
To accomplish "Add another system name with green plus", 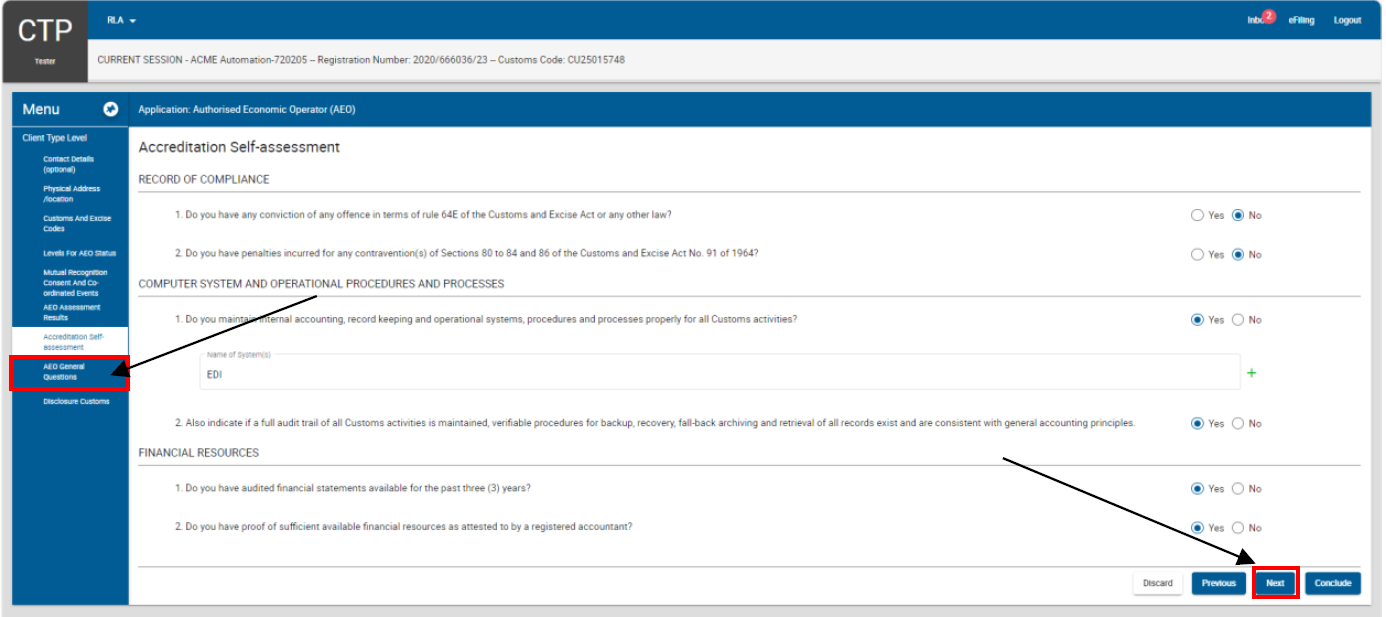I will (1251, 373).
